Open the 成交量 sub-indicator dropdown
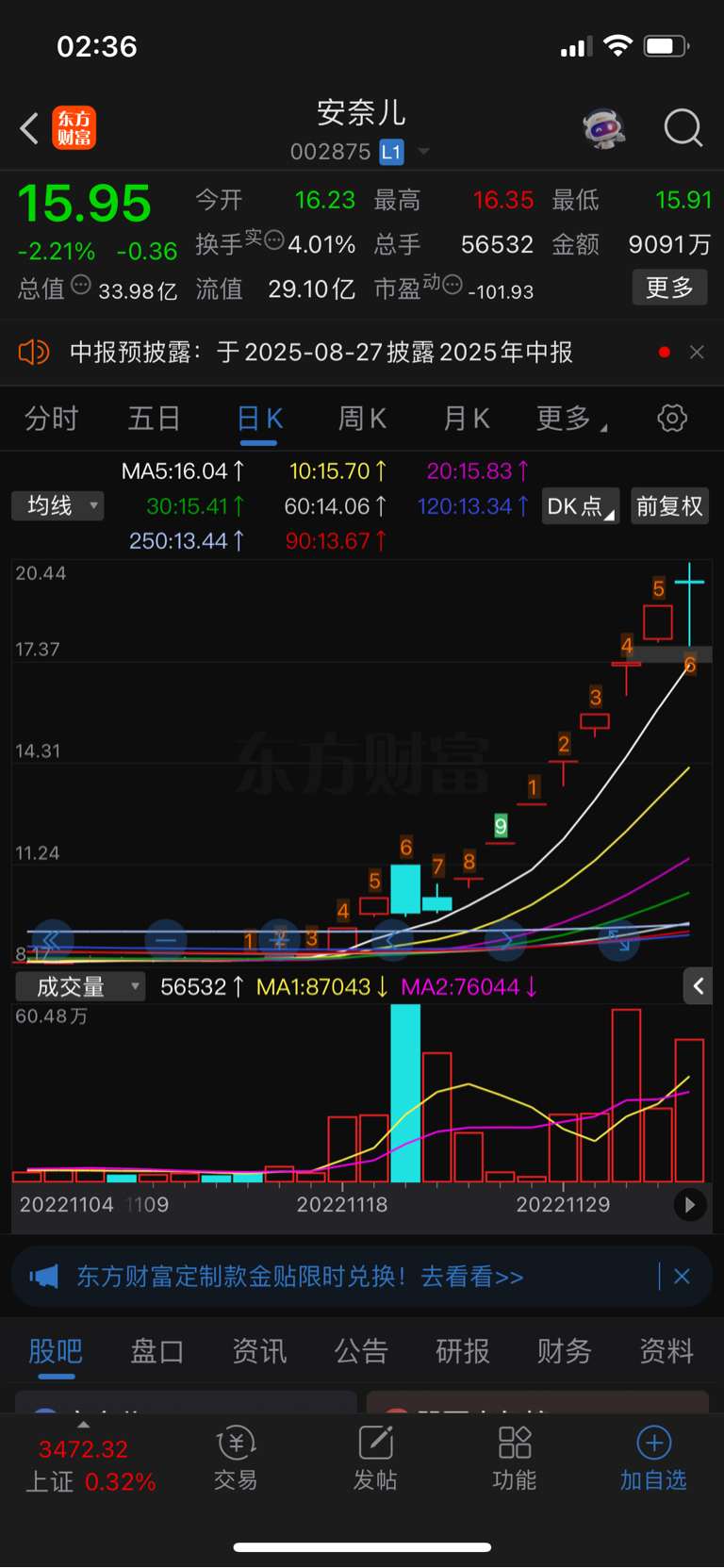Image resolution: width=724 pixels, height=1568 pixels. (80, 987)
